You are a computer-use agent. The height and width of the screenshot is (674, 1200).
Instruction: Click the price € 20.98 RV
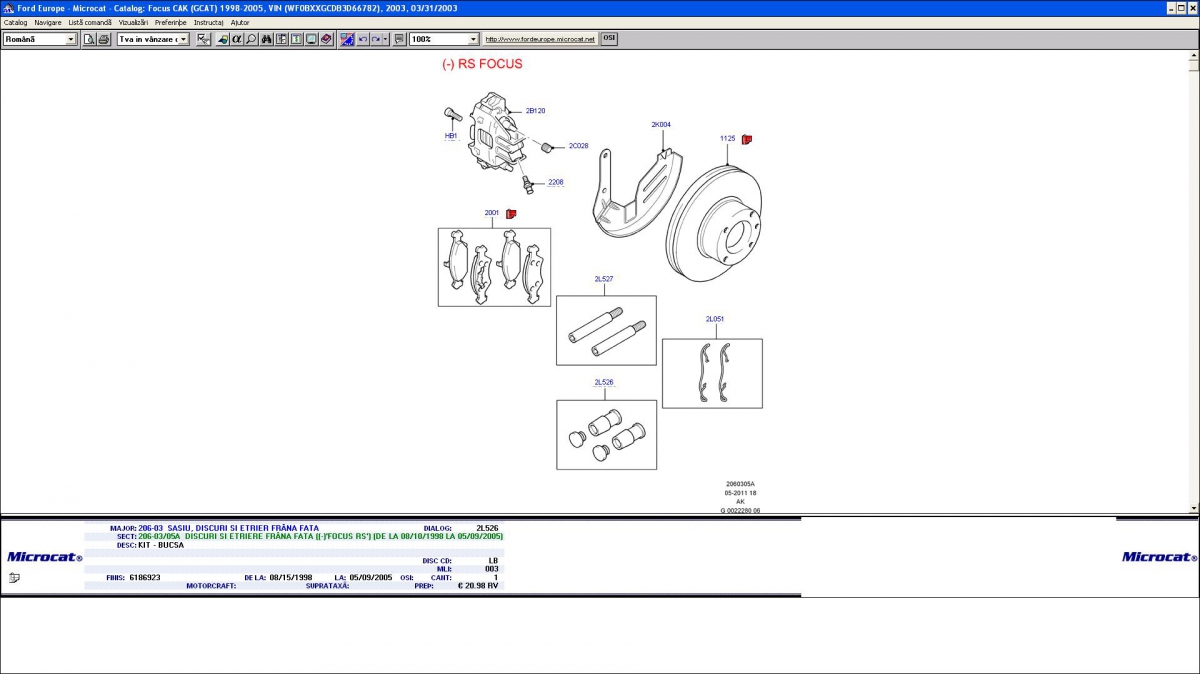477,585
